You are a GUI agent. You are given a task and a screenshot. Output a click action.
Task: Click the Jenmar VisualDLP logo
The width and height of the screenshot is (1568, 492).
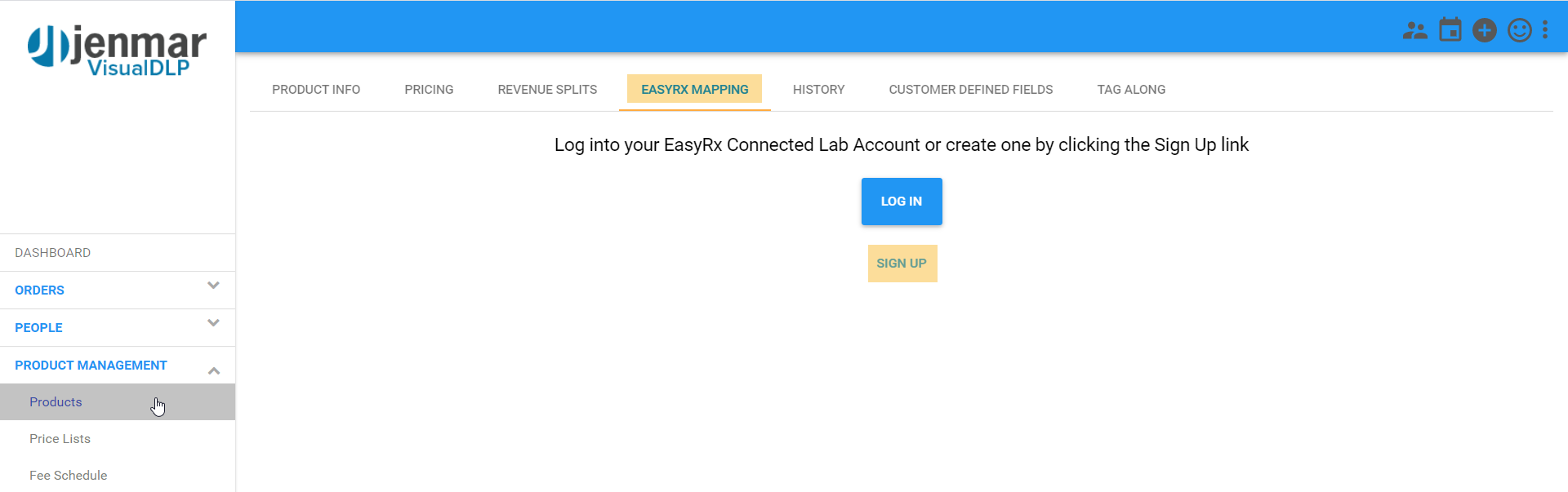117,51
